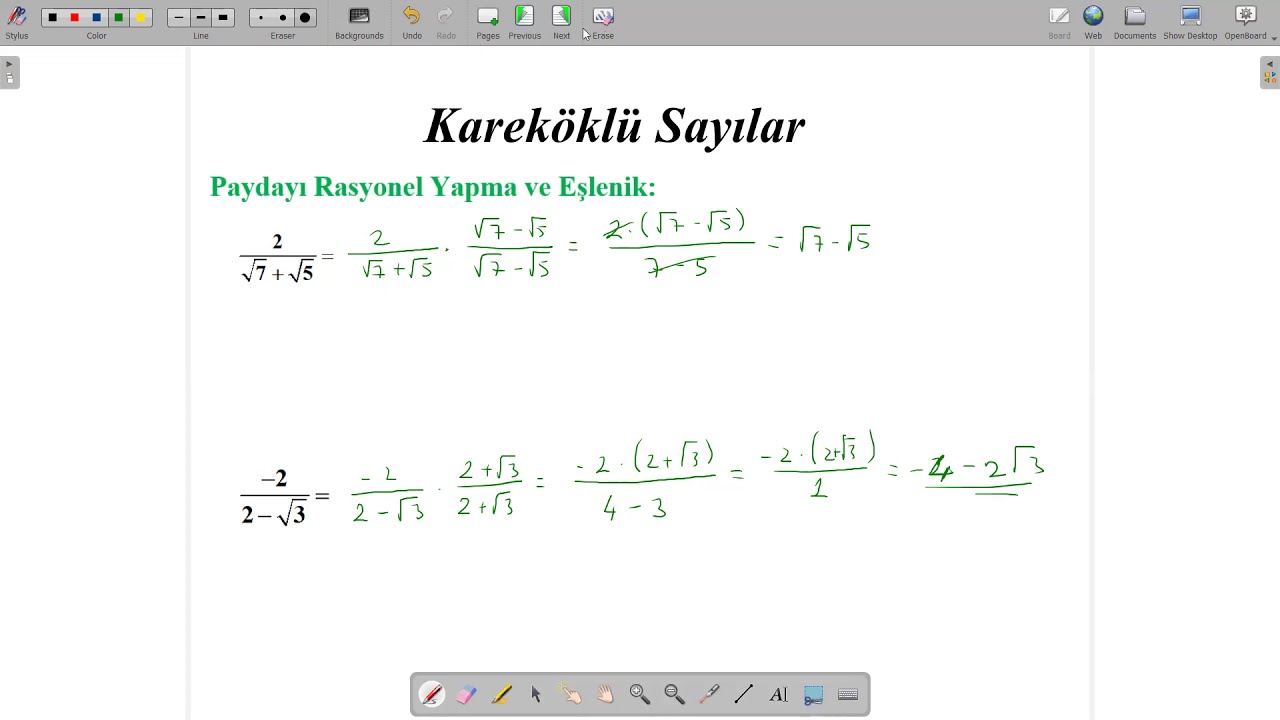The width and height of the screenshot is (1280, 720).
Task: Choose the large eraser size
Action: tap(305, 18)
